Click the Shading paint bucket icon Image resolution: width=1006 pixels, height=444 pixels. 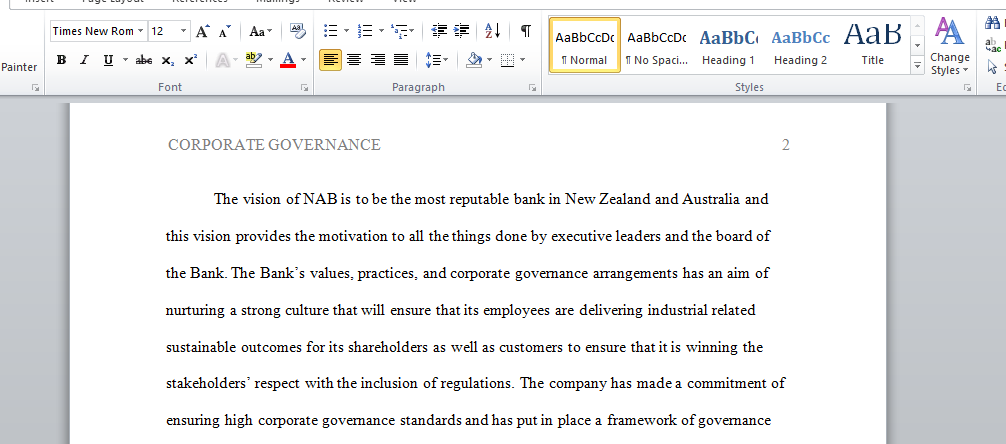pos(475,60)
